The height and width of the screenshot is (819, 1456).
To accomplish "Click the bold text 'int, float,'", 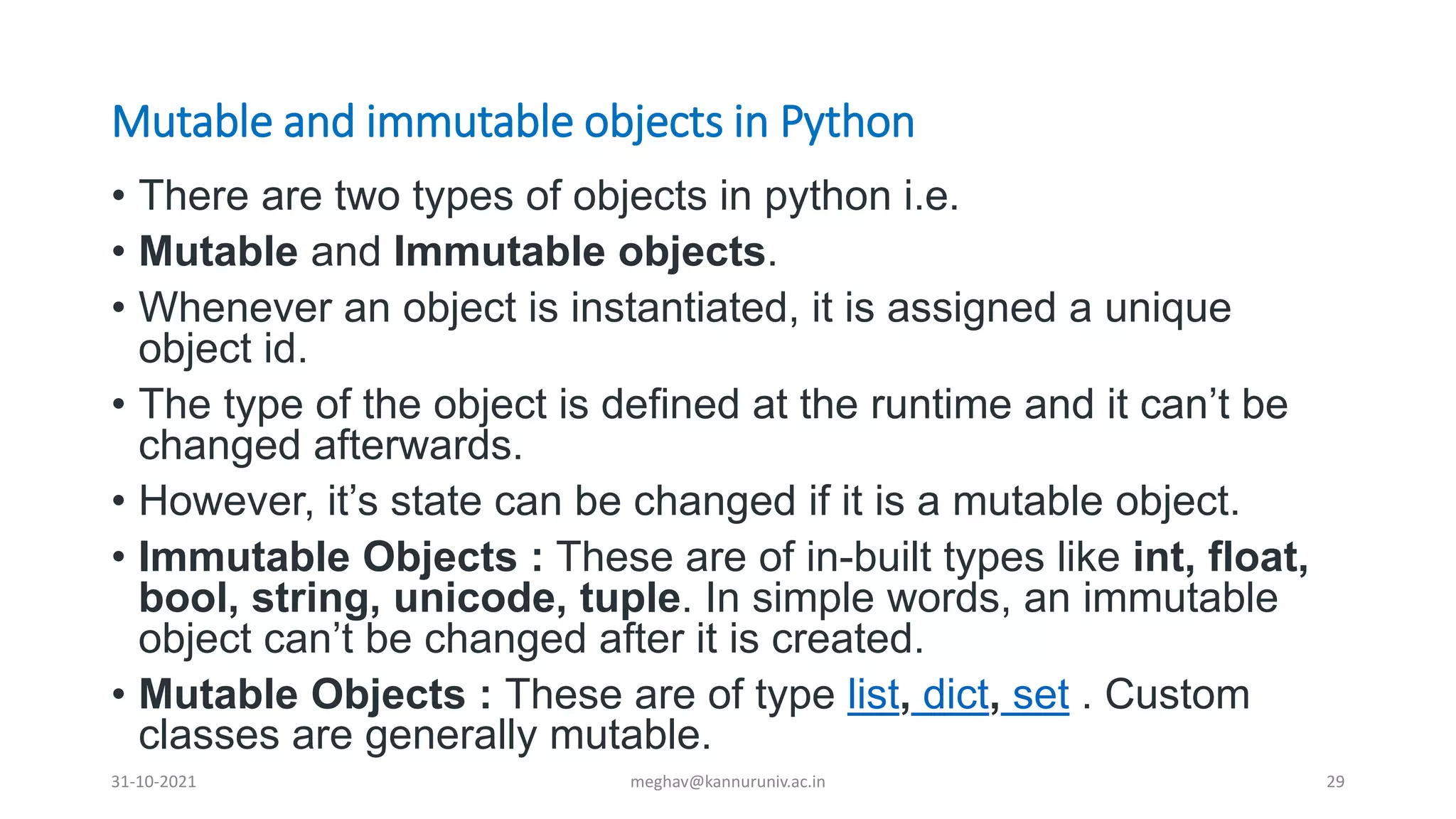I will [x=1221, y=557].
